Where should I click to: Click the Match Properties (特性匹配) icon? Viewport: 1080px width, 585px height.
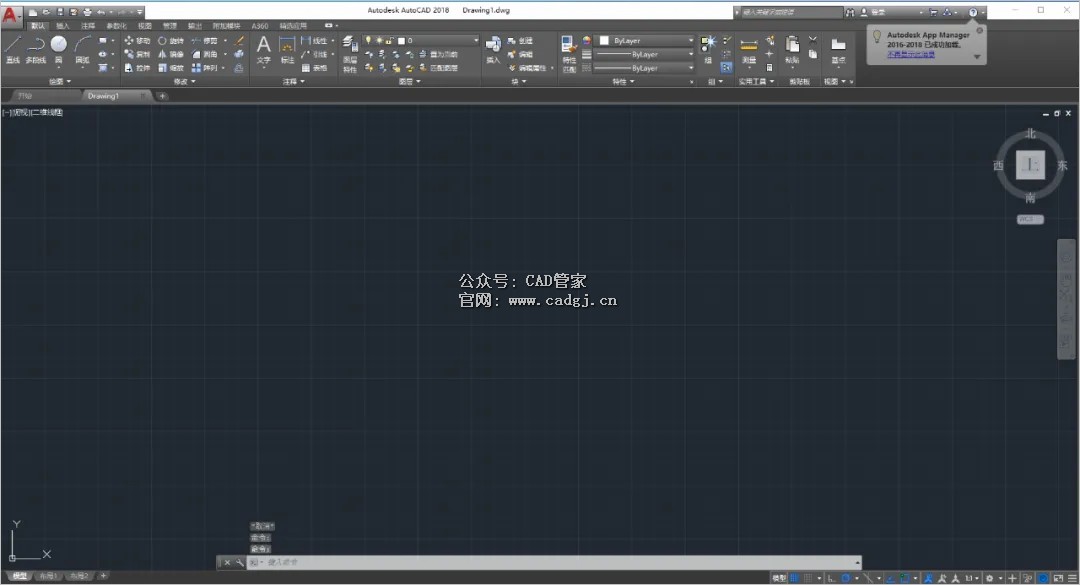pos(569,54)
